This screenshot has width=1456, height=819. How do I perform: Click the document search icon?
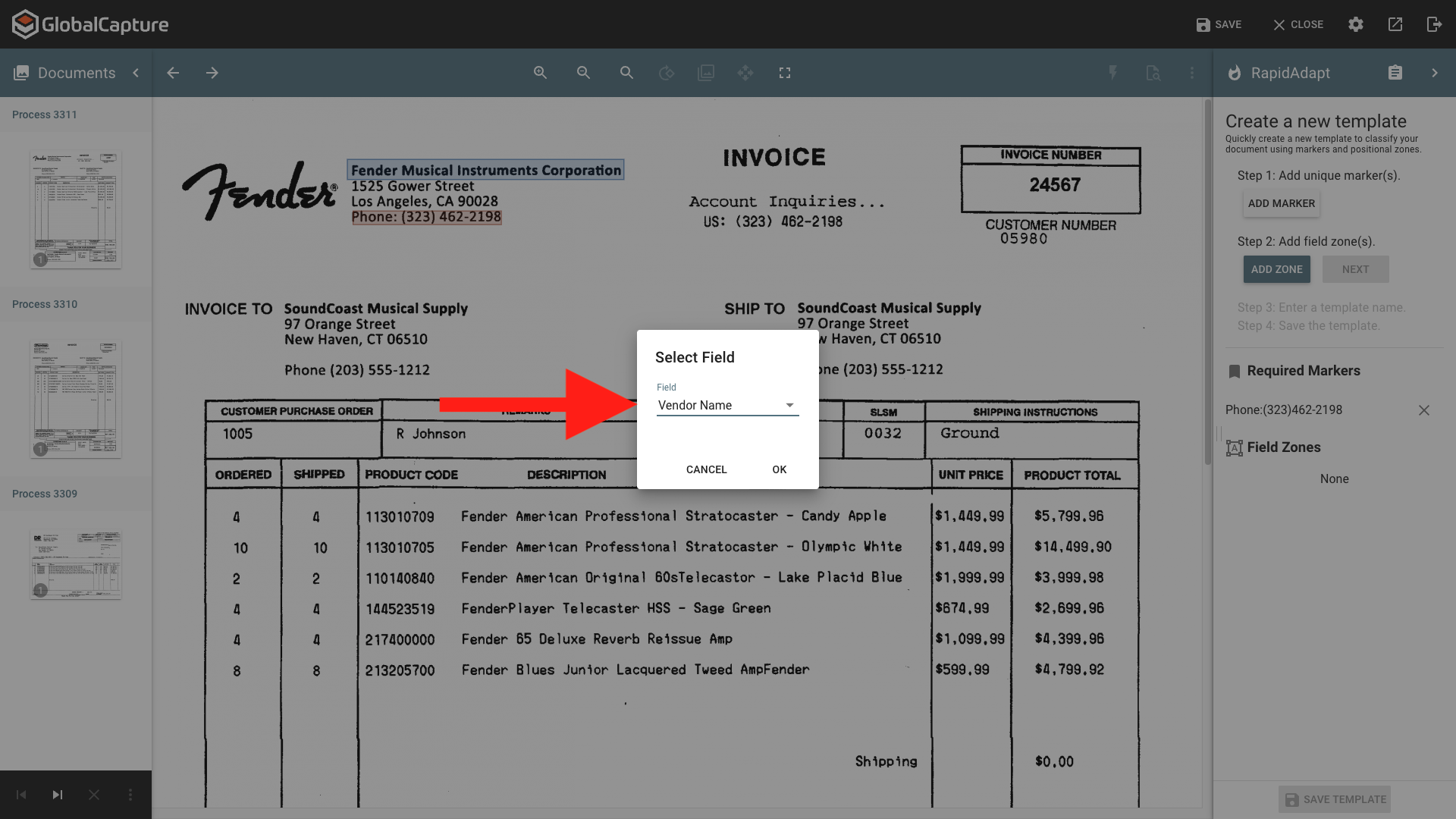(x=1153, y=73)
